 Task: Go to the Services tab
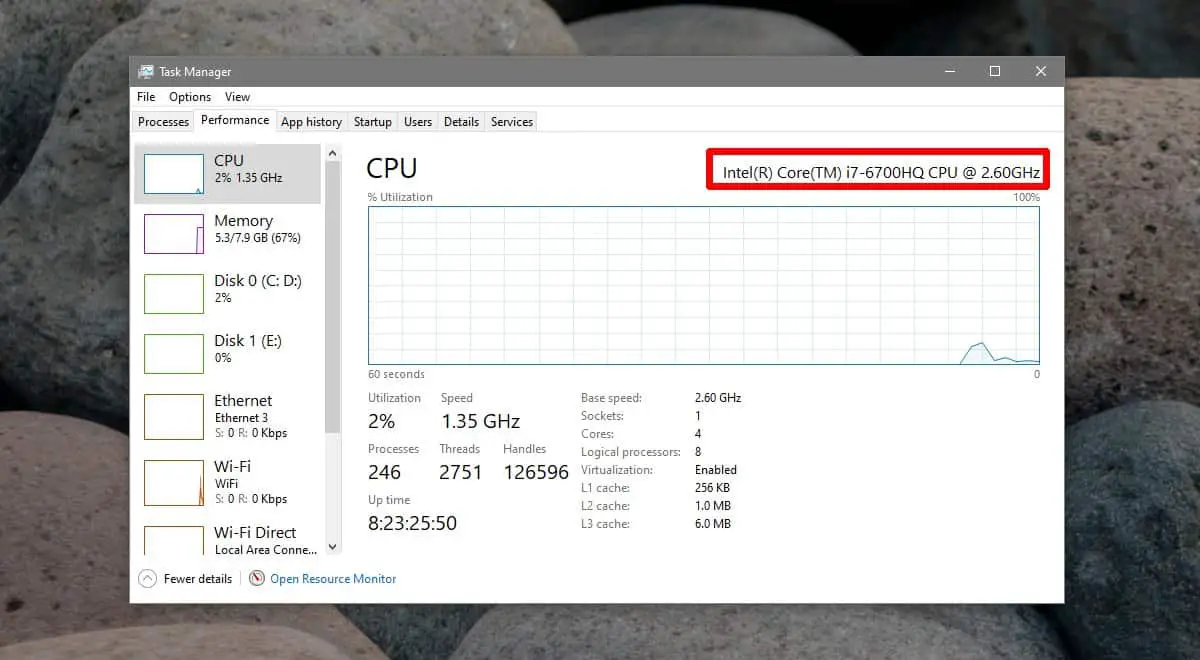click(511, 122)
